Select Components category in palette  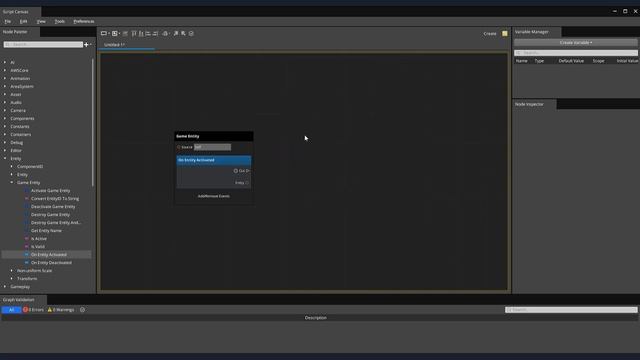coord(22,118)
